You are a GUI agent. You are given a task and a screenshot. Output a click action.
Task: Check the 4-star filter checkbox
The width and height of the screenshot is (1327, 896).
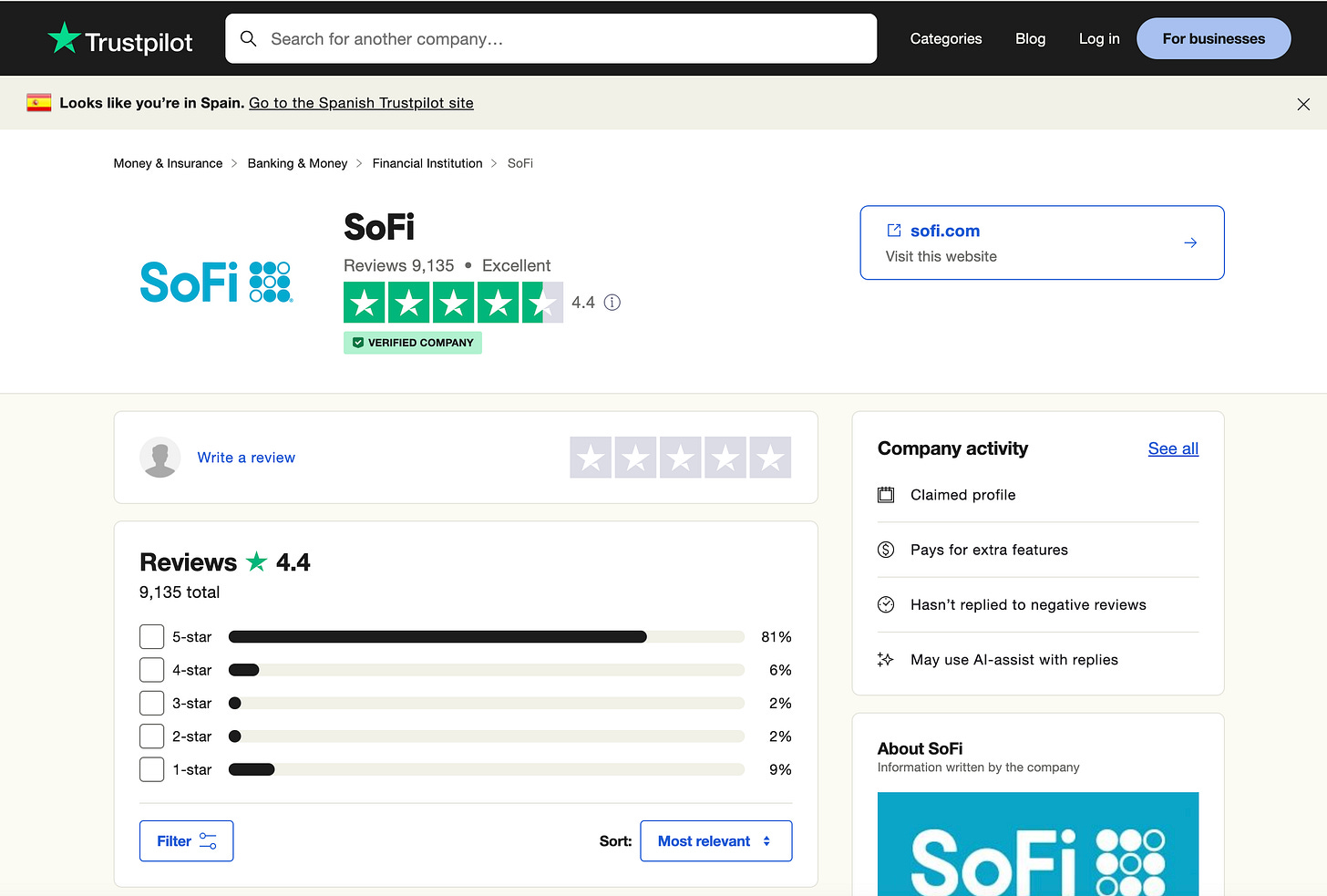pos(152,670)
